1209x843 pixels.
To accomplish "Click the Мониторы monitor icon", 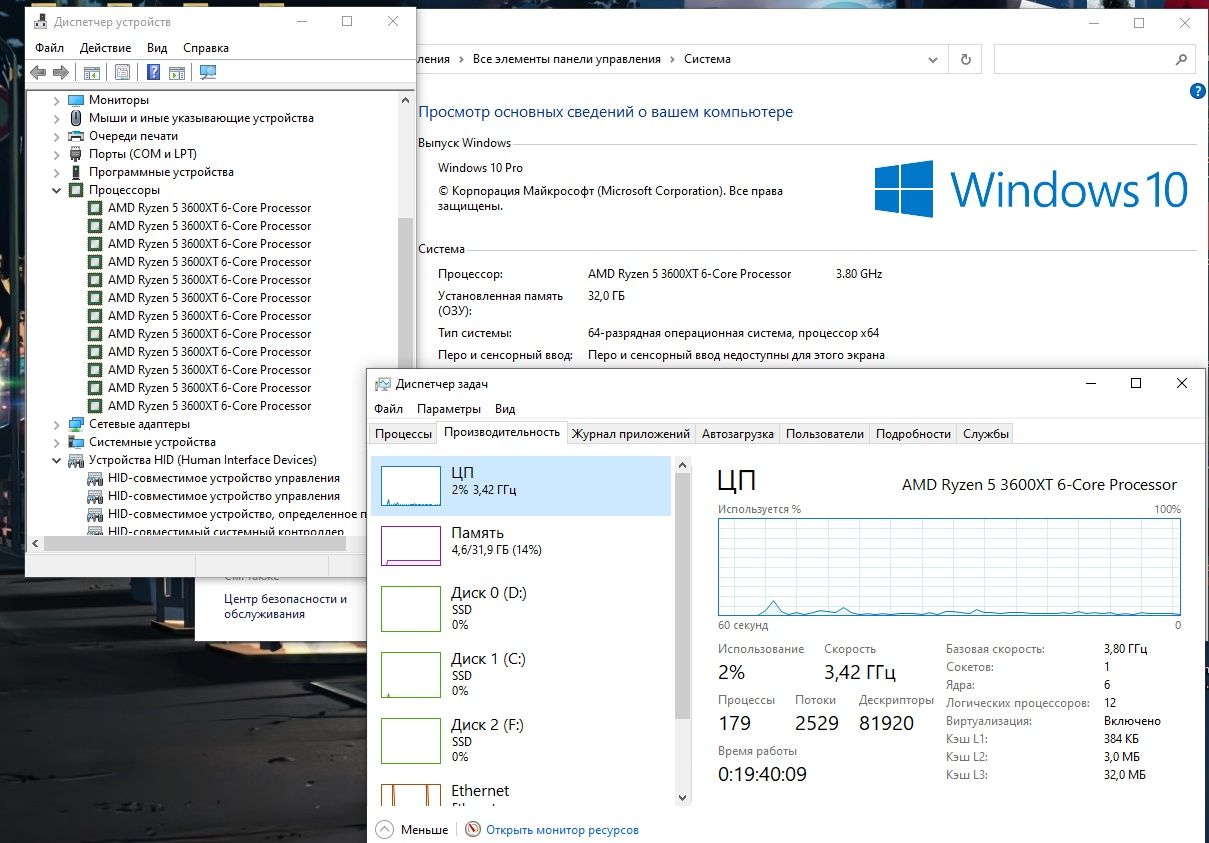I will 76,100.
